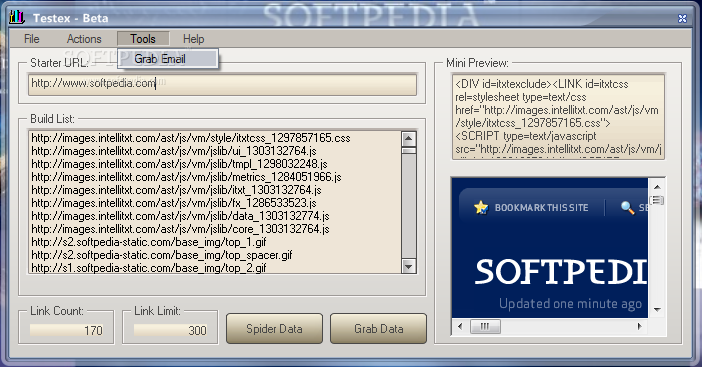The height and width of the screenshot is (367, 702).
Task: Click the star Bookmark This Site icon in preview
Action: 481,207
